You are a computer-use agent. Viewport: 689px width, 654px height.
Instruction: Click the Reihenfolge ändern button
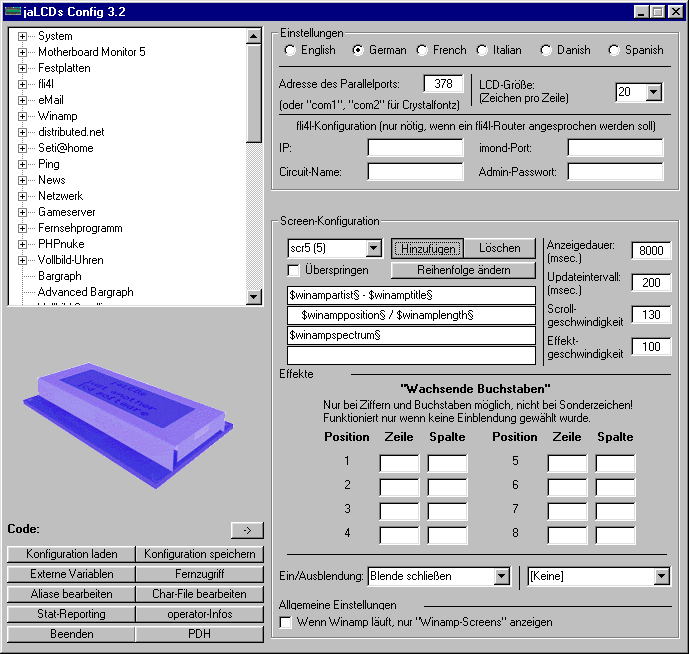464,270
